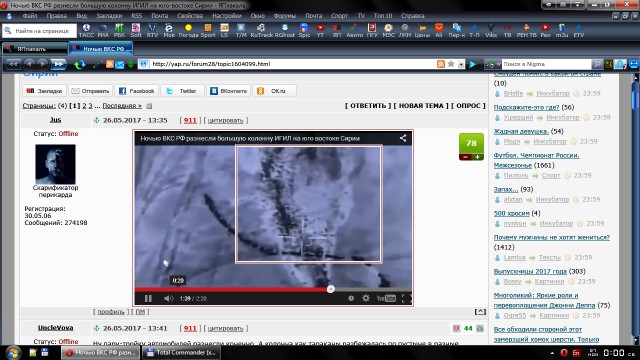The width and height of the screenshot is (640, 360).
Task: Click the unplayed grey part of video timeline
Action: [x=373, y=289]
